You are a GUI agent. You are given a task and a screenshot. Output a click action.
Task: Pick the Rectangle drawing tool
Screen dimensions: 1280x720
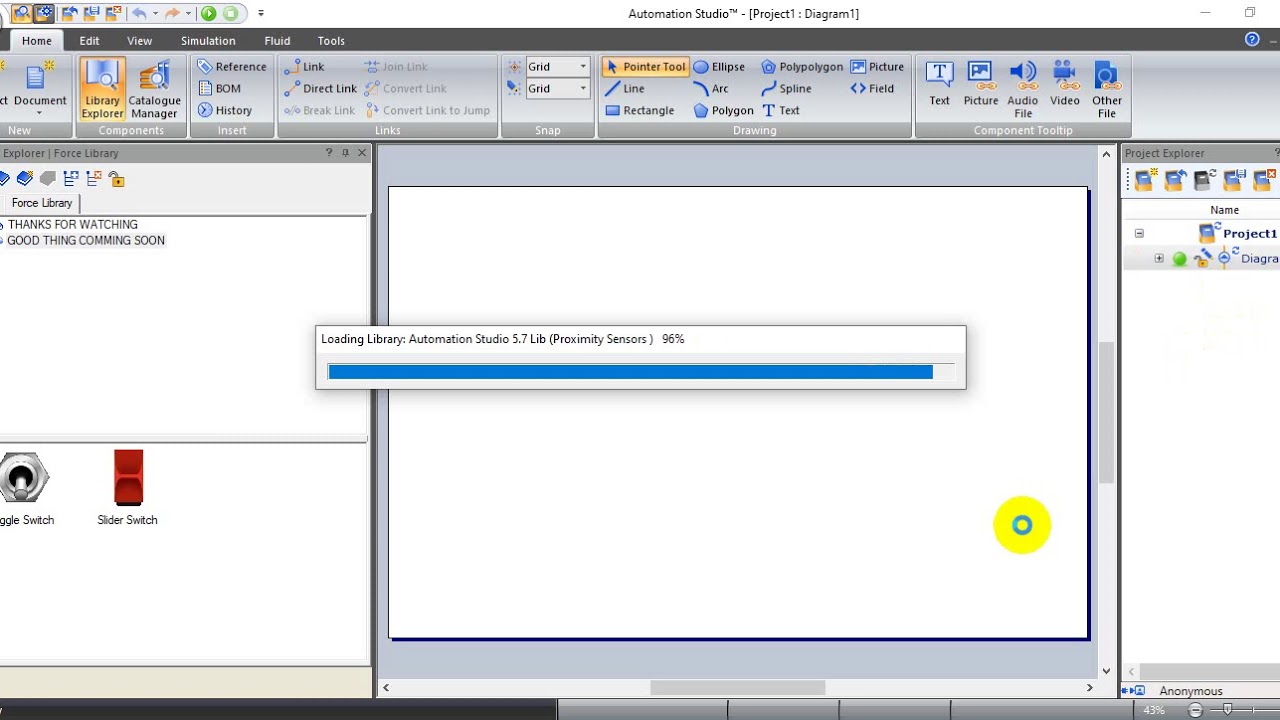click(640, 111)
